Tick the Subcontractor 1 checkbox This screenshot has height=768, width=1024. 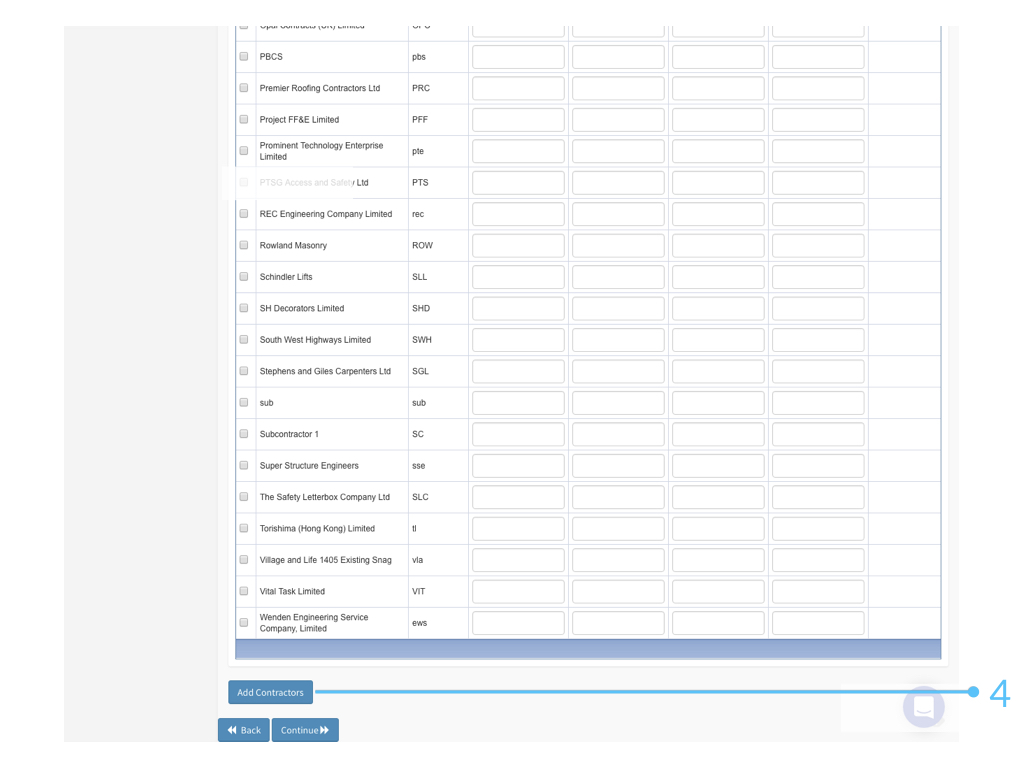coord(244,434)
